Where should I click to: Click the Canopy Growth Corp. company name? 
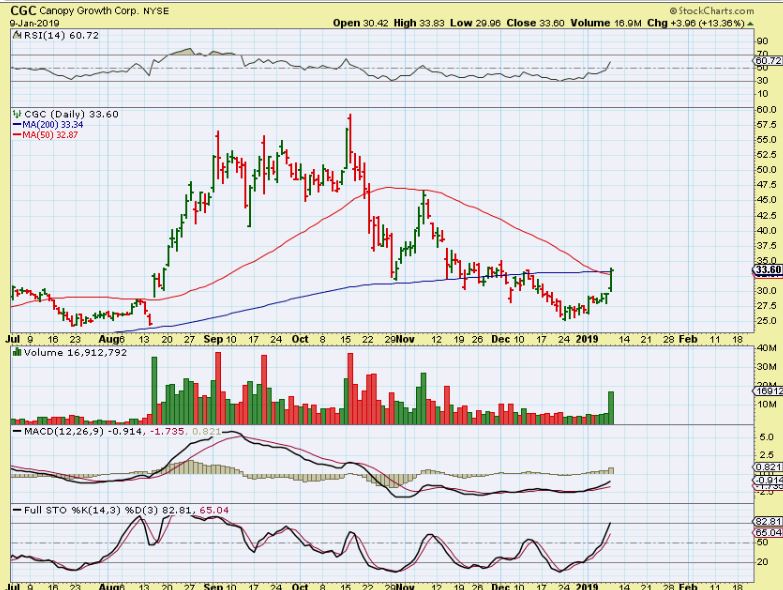click(89, 11)
